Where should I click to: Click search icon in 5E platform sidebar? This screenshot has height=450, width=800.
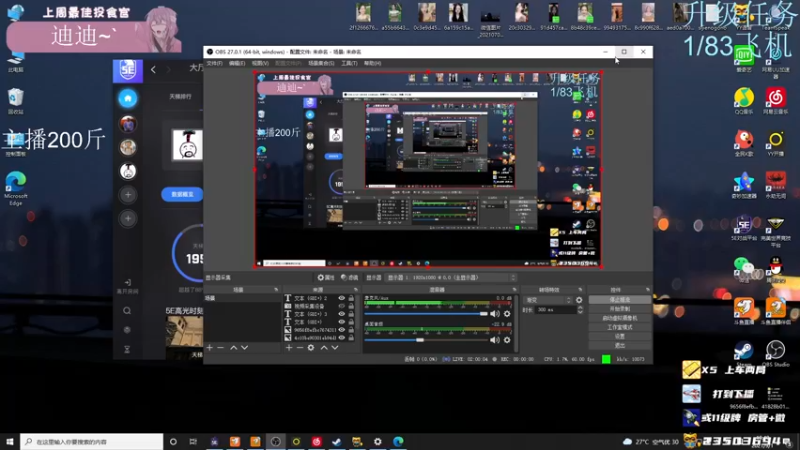(x=127, y=311)
